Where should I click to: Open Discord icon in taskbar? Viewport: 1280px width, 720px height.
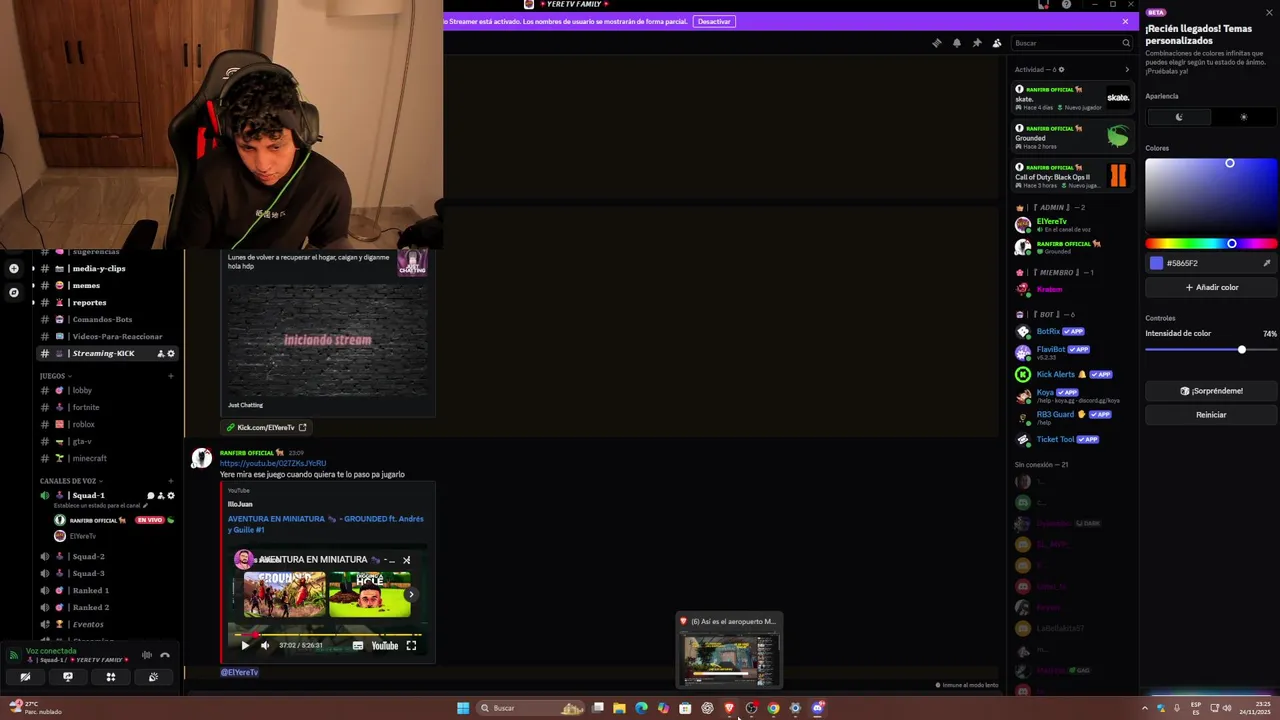[x=818, y=708]
